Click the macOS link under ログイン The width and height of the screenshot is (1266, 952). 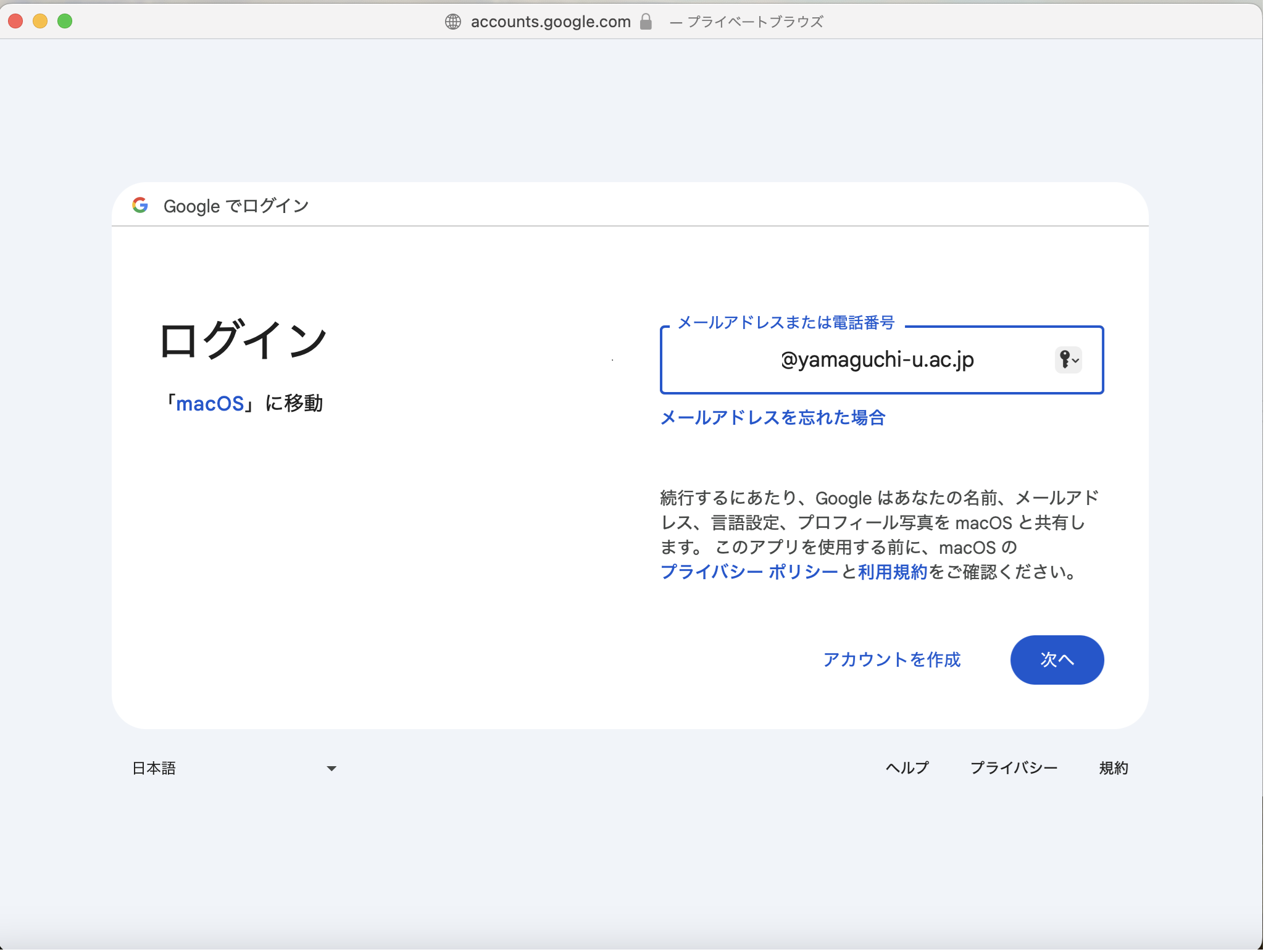pos(210,404)
